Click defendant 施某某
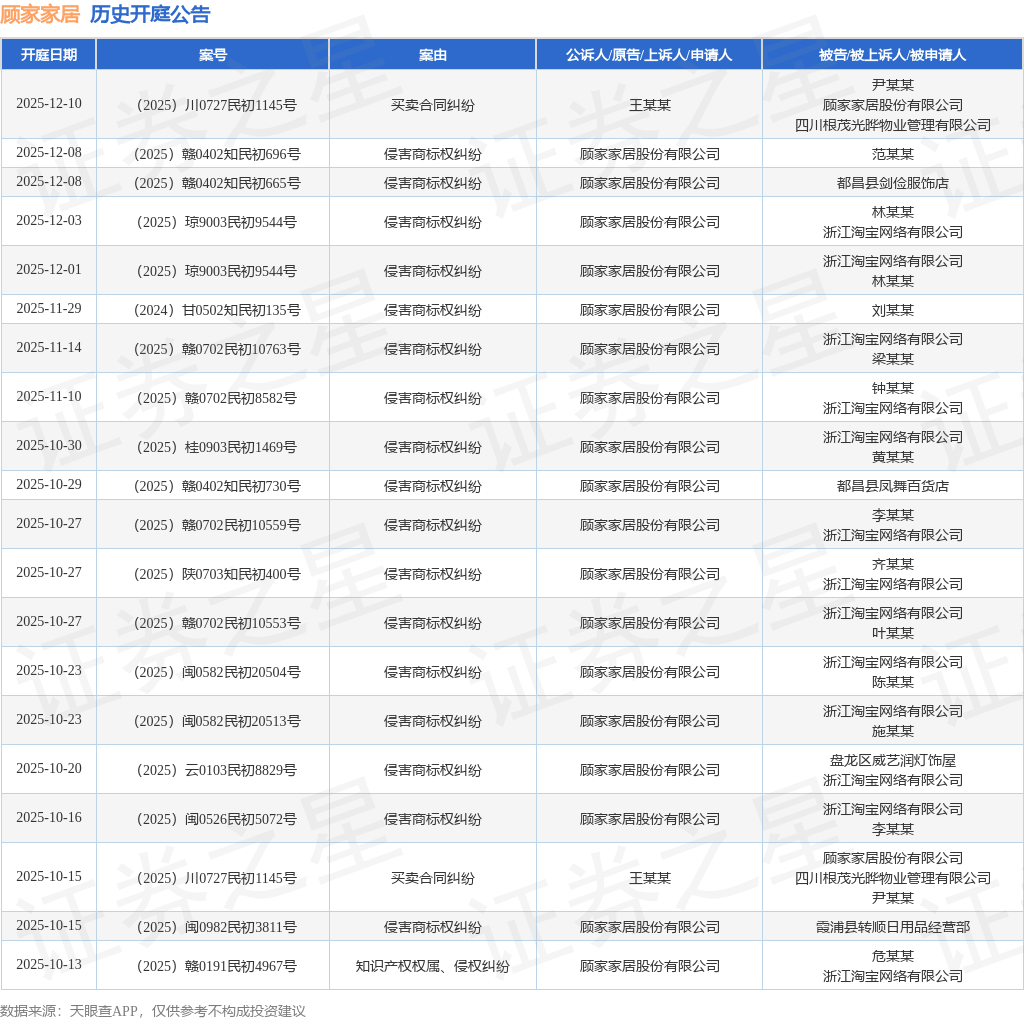This screenshot has height=1020, width=1024. click(892, 731)
